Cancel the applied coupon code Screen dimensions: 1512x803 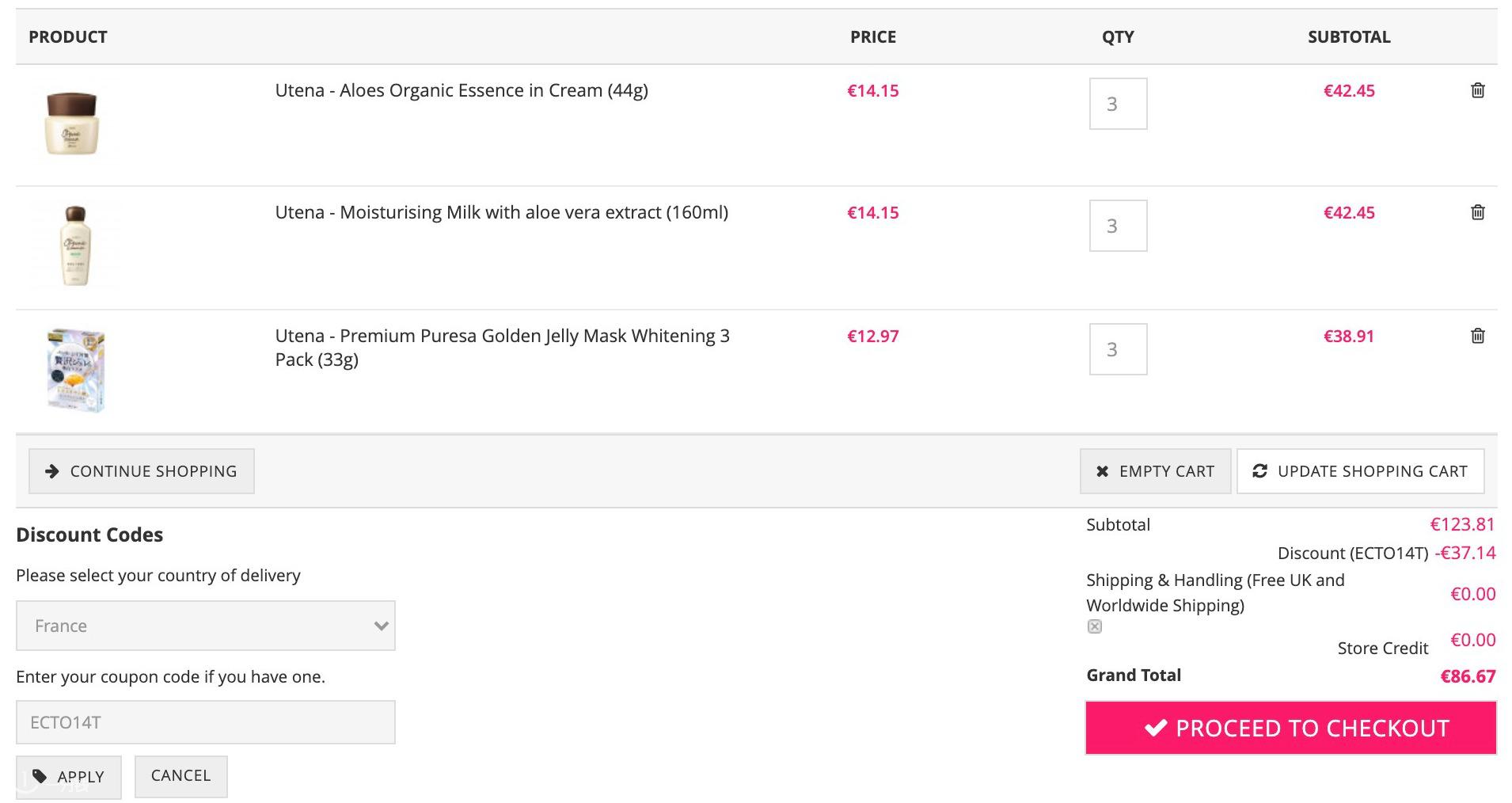(180, 776)
